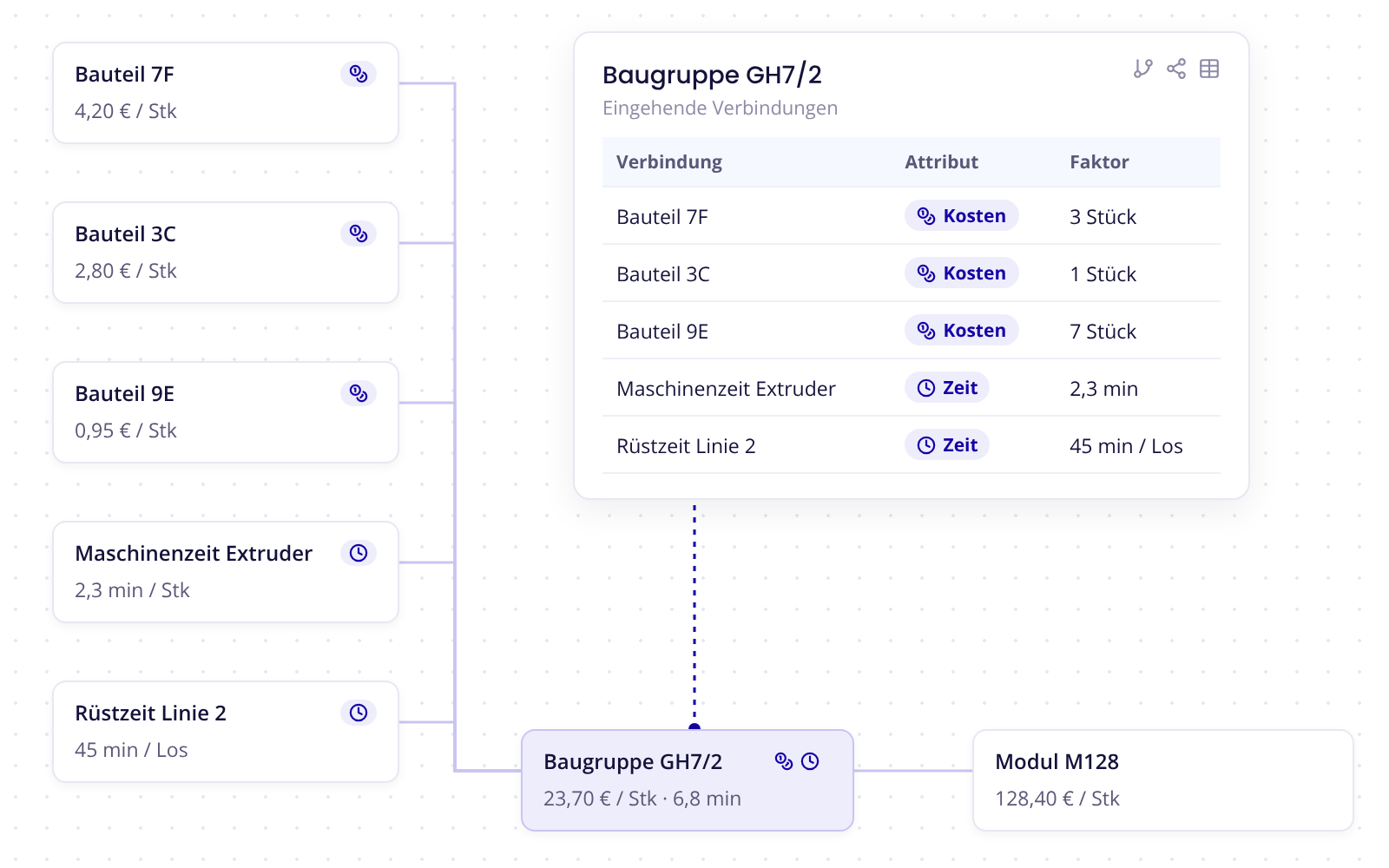This screenshot has width=1389, height=868.
Task: Click Kosten badge in Bauteil 3C row
Action: (x=962, y=273)
